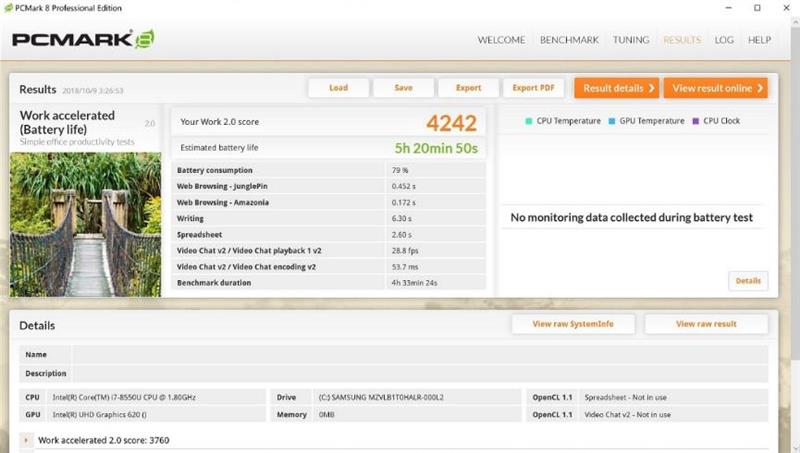800x453 pixels.
Task: Click the Name input field
Action: pyautogui.click(x=420, y=354)
